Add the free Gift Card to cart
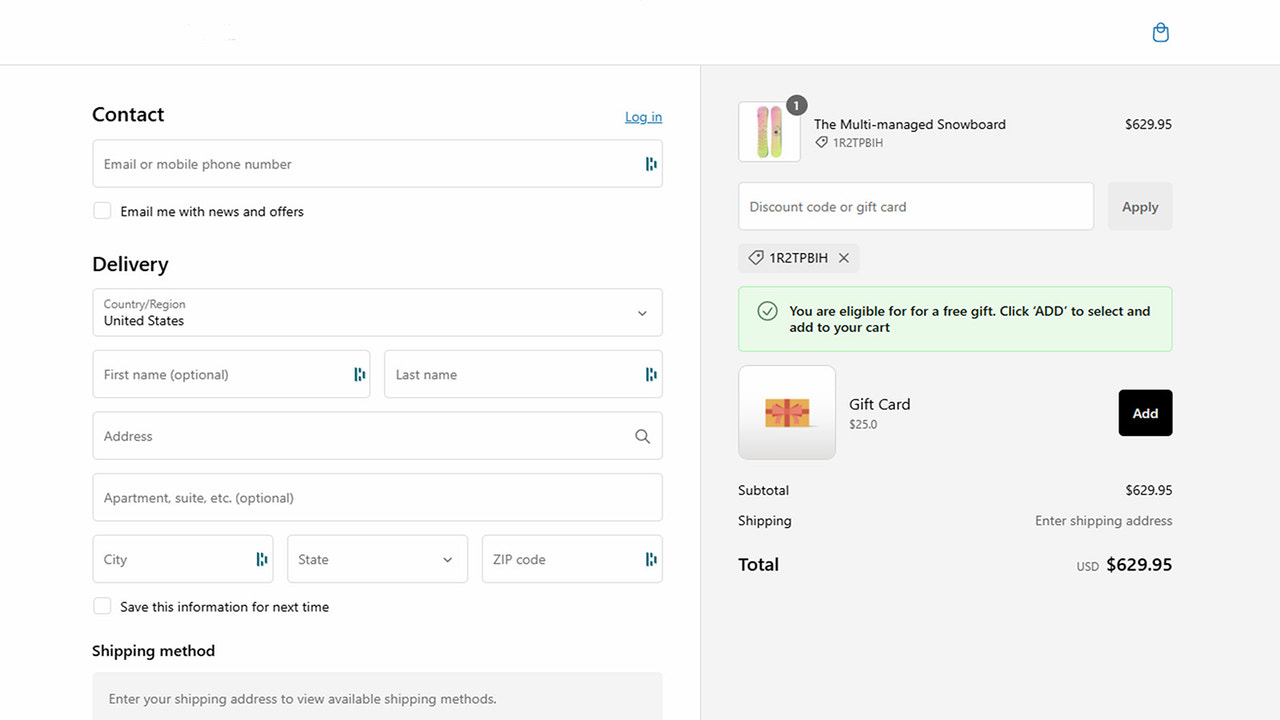This screenshot has height=720, width=1280. click(x=1145, y=413)
